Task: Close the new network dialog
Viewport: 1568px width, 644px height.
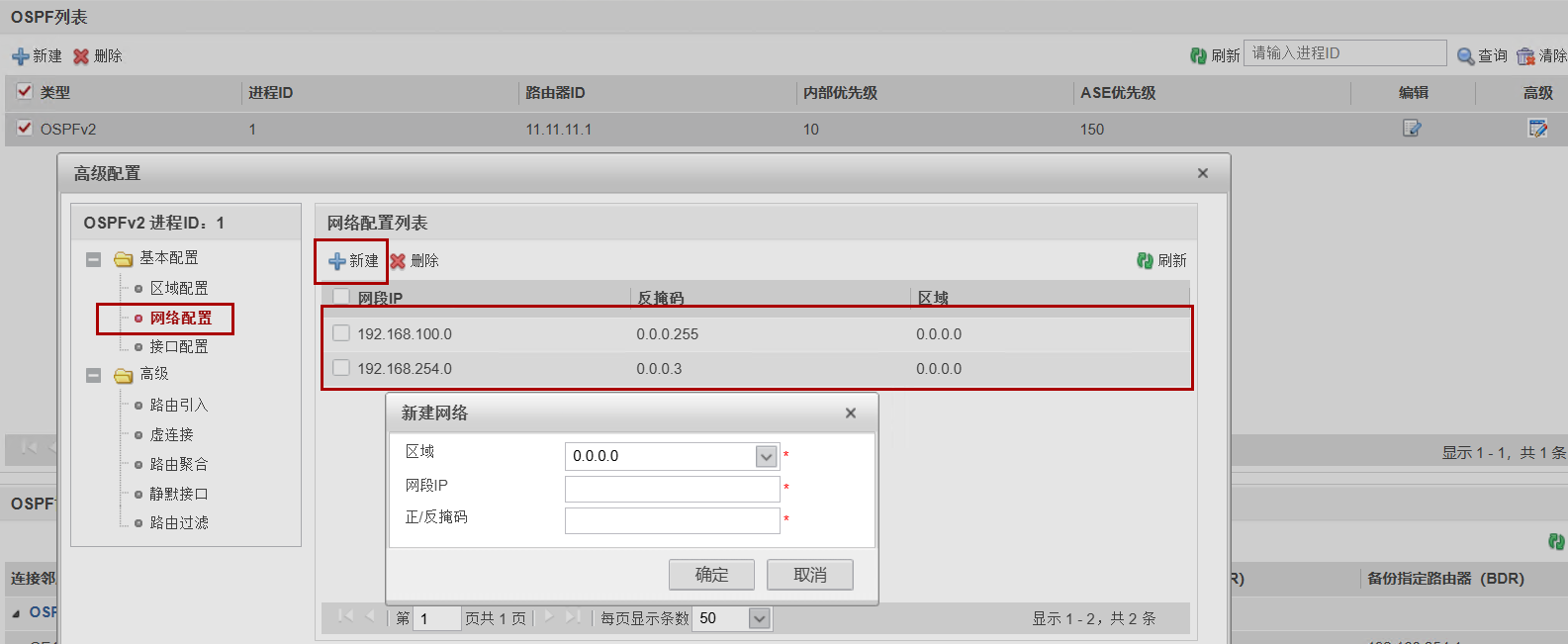Action: [850, 414]
